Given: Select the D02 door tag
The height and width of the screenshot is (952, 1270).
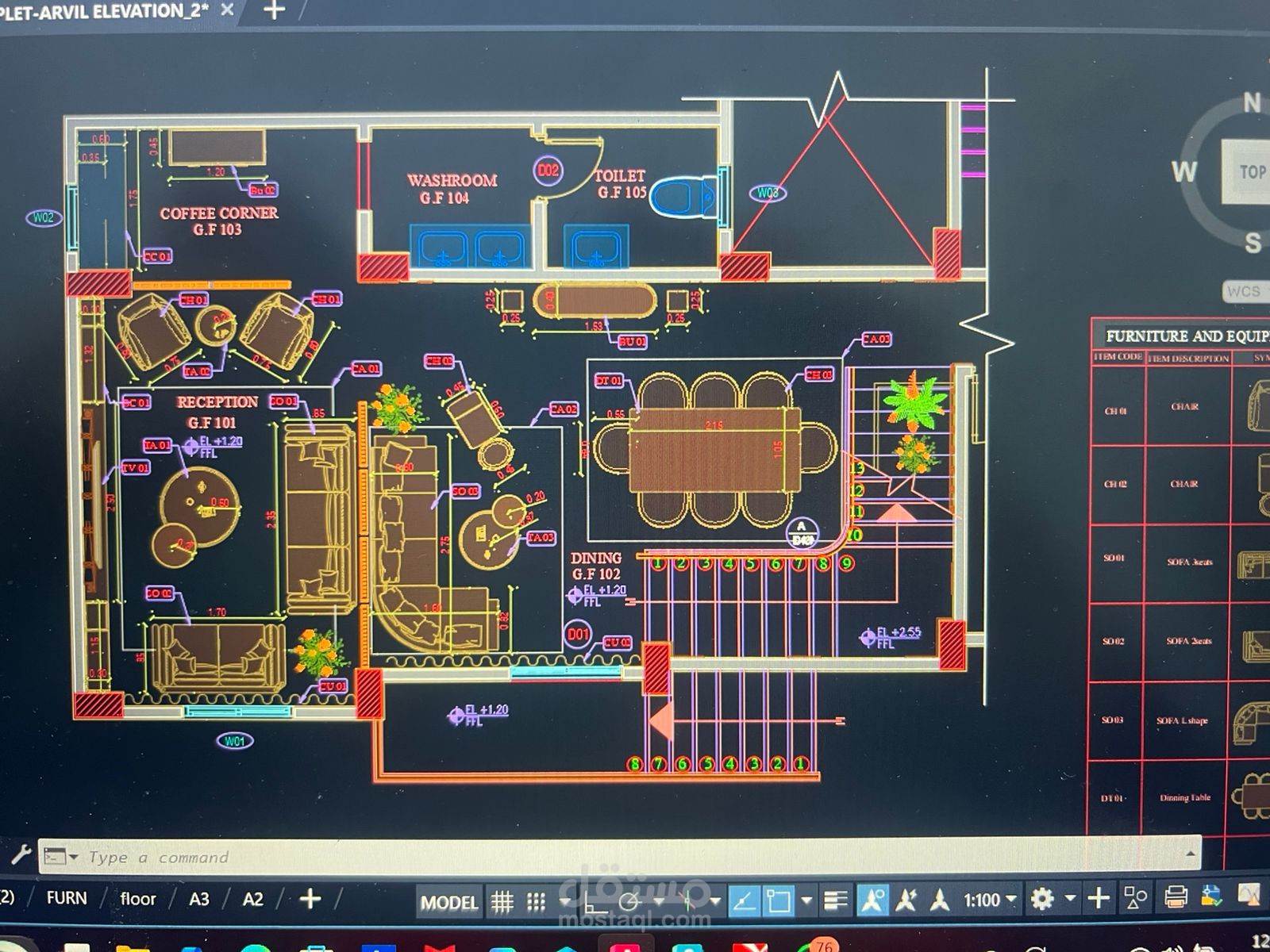Looking at the screenshot, I should 548,170.
